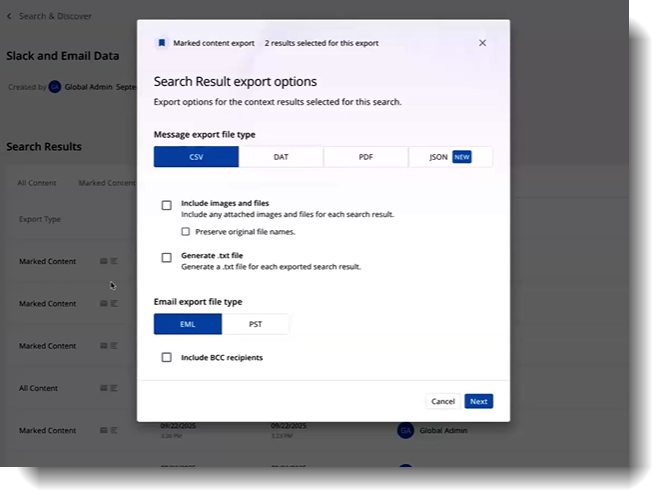The width and height of the screenshot is (655, 492).
Task: Choose EML email export file type
Action: (x=187, y=324)
